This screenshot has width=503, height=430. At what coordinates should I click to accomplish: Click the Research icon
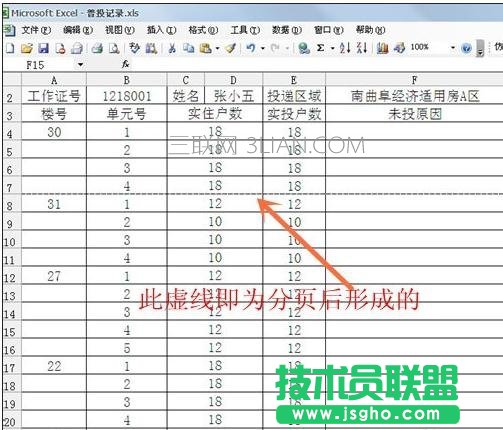[x=151, y=49]
